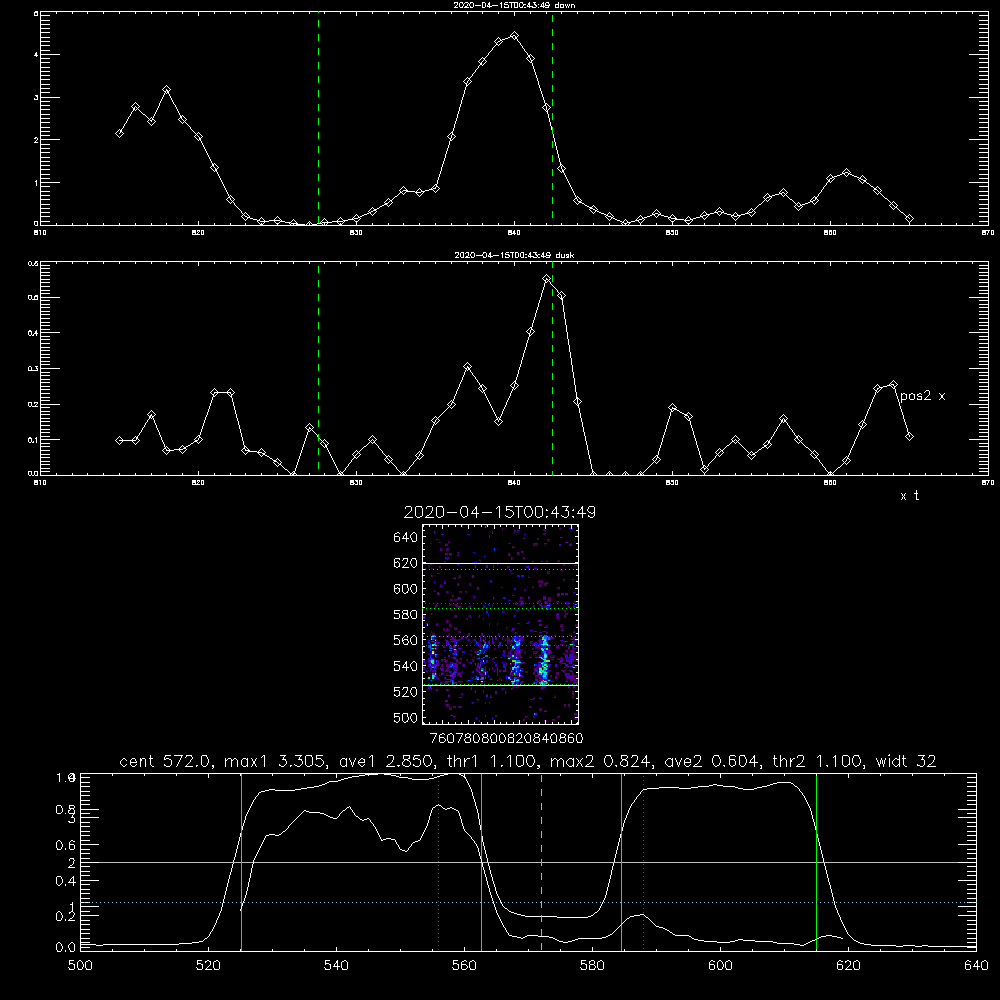
Task: Click the blue dotted threshold line in bottom plot
Action: [528, 902]
